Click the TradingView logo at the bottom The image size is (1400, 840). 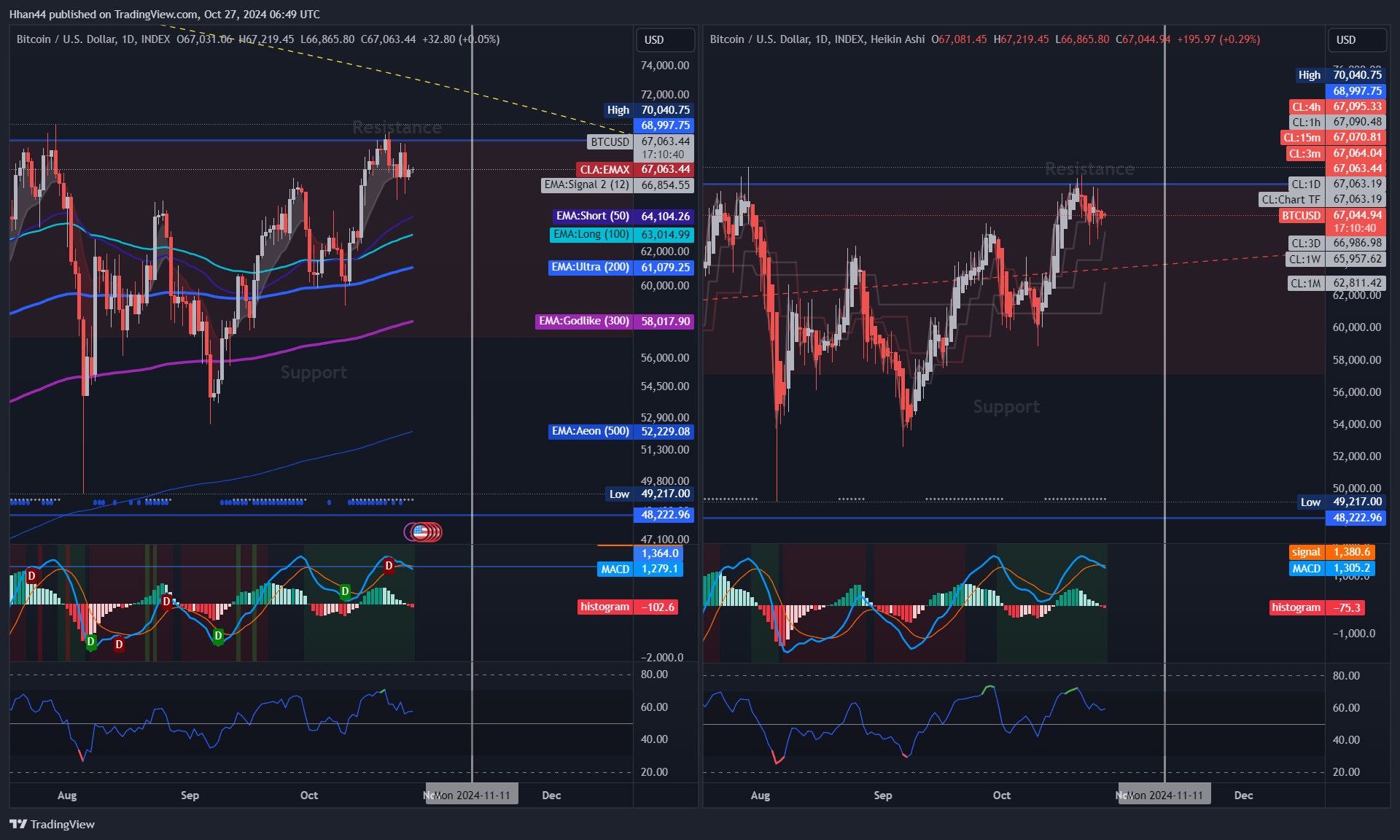coord(52,824)
